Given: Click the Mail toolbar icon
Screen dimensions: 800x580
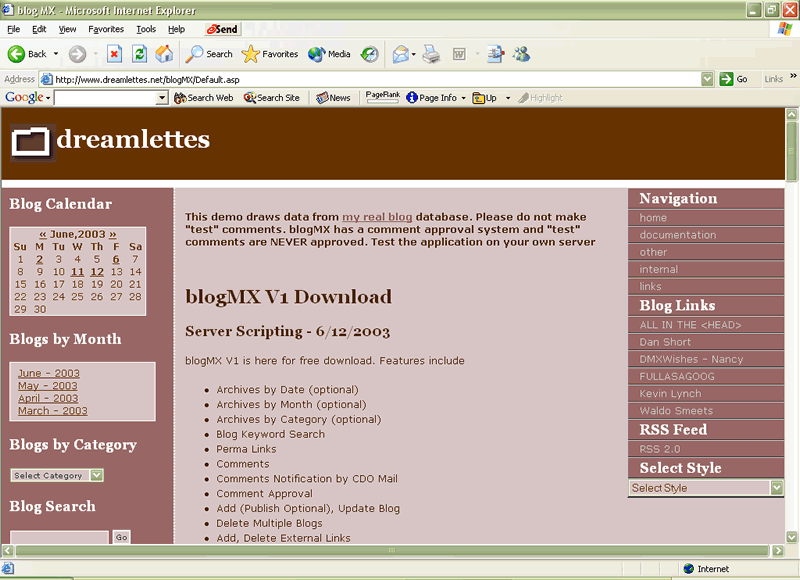Looking at the screenshot, I should 401,54.
